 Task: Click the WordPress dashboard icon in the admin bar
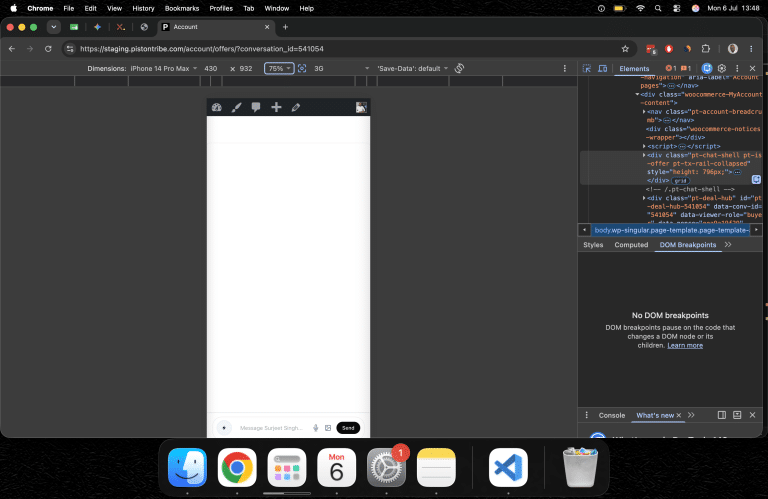point(216,107)
